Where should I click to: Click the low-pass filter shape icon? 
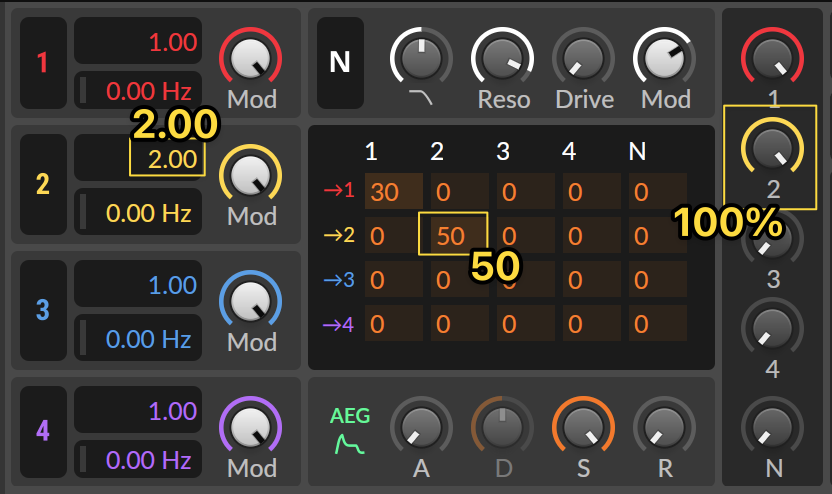(x=421, y=98)
